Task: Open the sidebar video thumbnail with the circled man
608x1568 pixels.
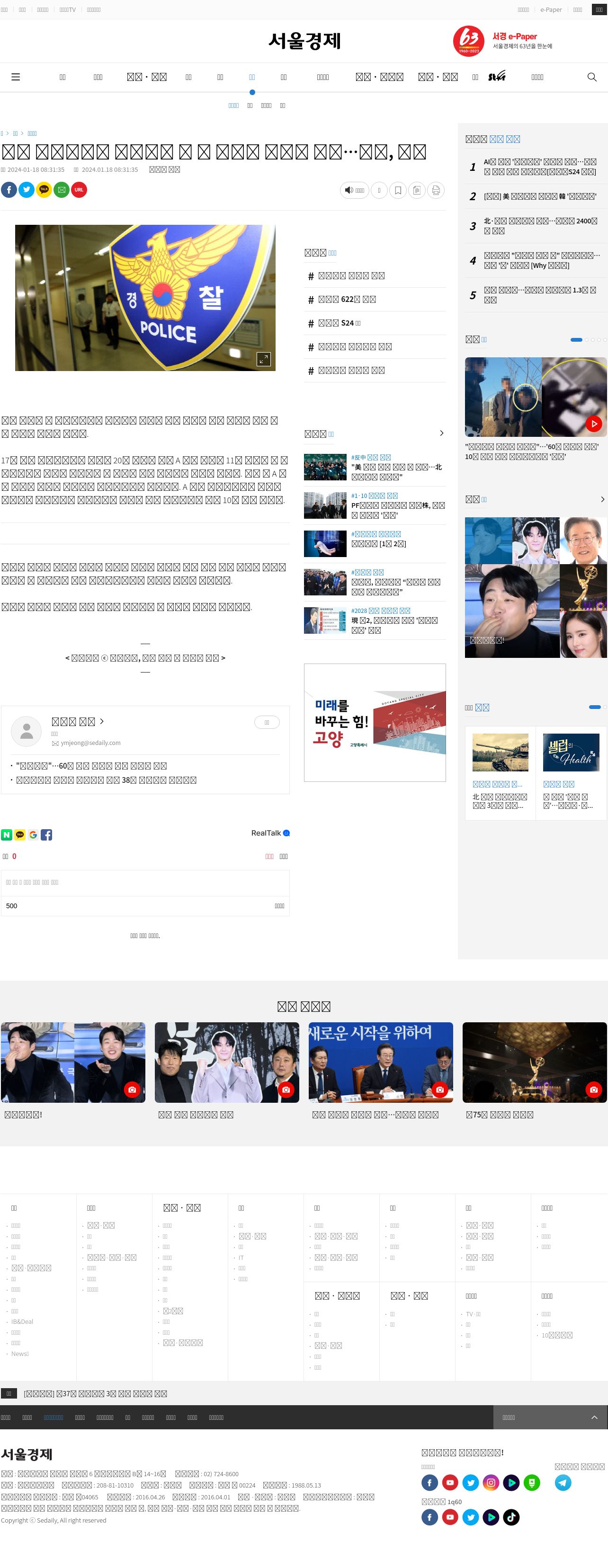Action: (536, 397)
